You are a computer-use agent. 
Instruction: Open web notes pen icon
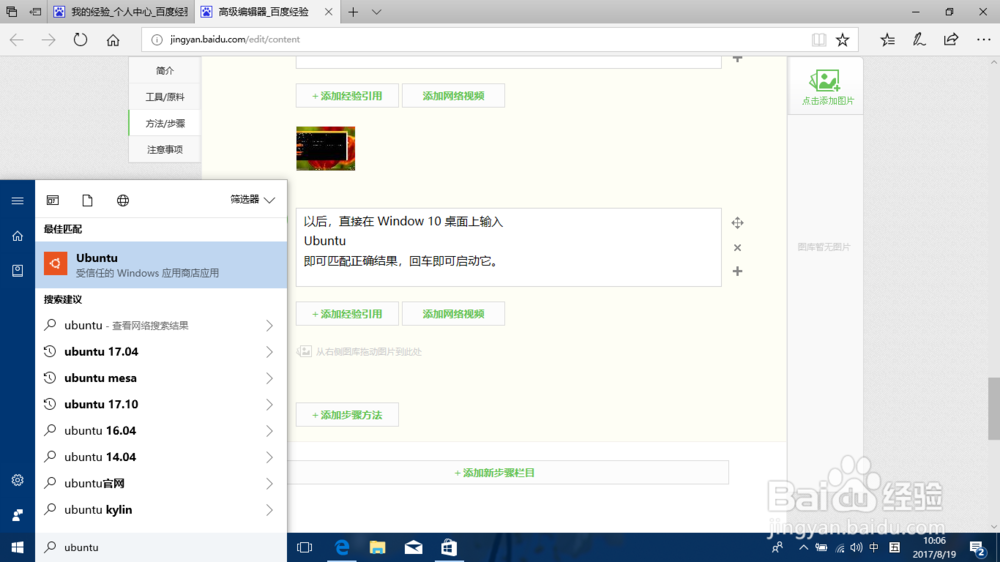tap(918, 40)
